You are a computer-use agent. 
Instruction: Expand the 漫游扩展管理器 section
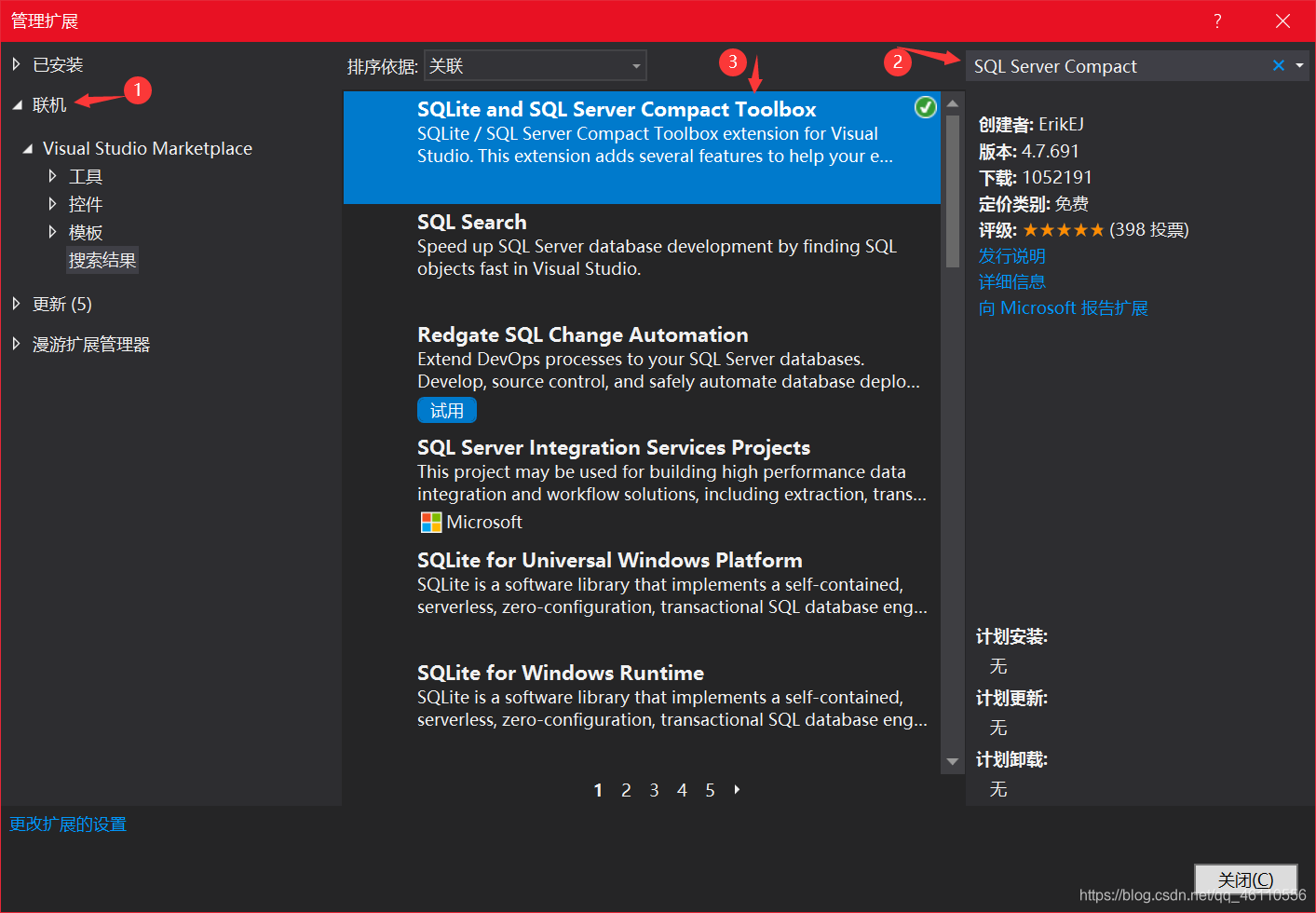pos(16,344)
